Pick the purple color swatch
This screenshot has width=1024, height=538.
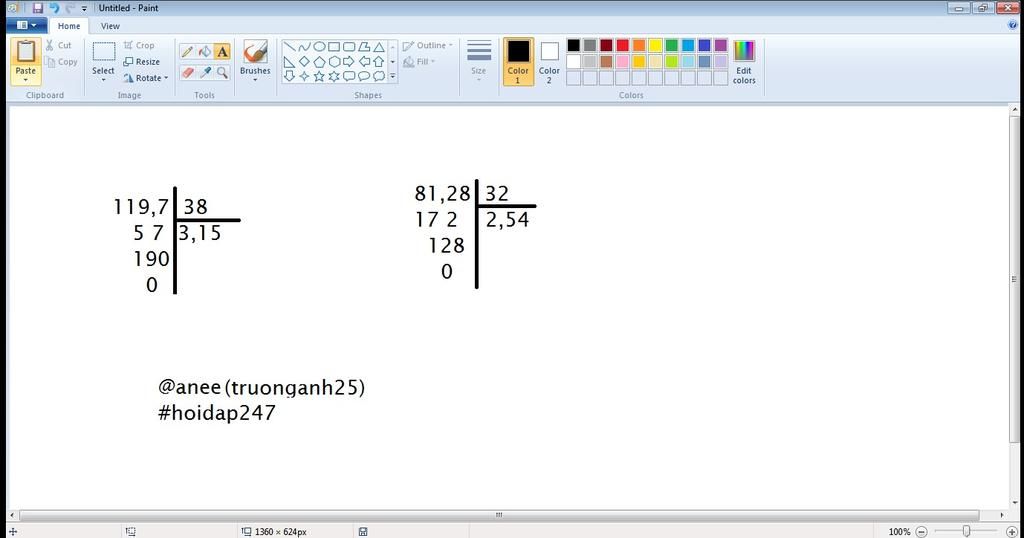(x=720, y=45)
